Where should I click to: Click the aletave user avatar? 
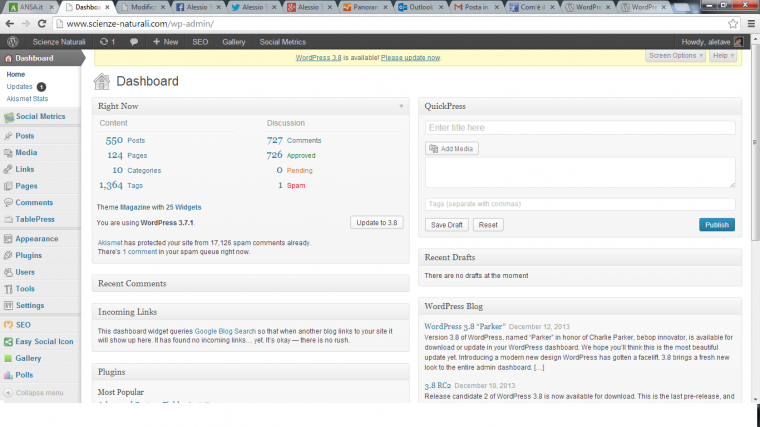[x=738, y=42]
